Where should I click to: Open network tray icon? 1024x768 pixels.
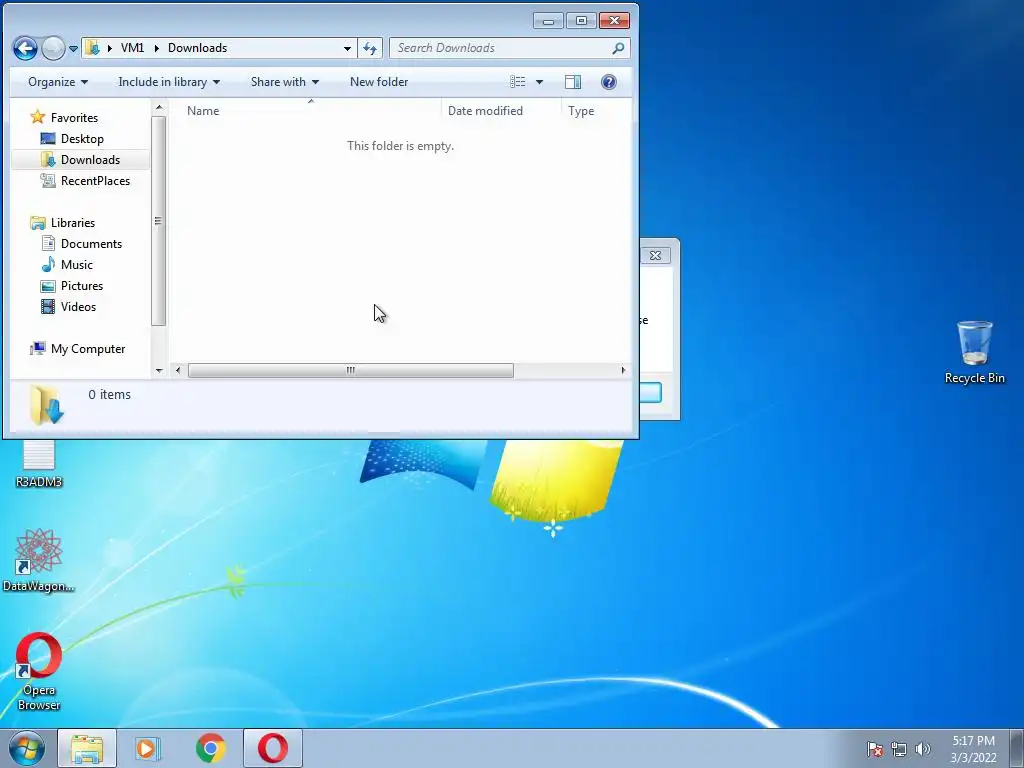point(899,749)
